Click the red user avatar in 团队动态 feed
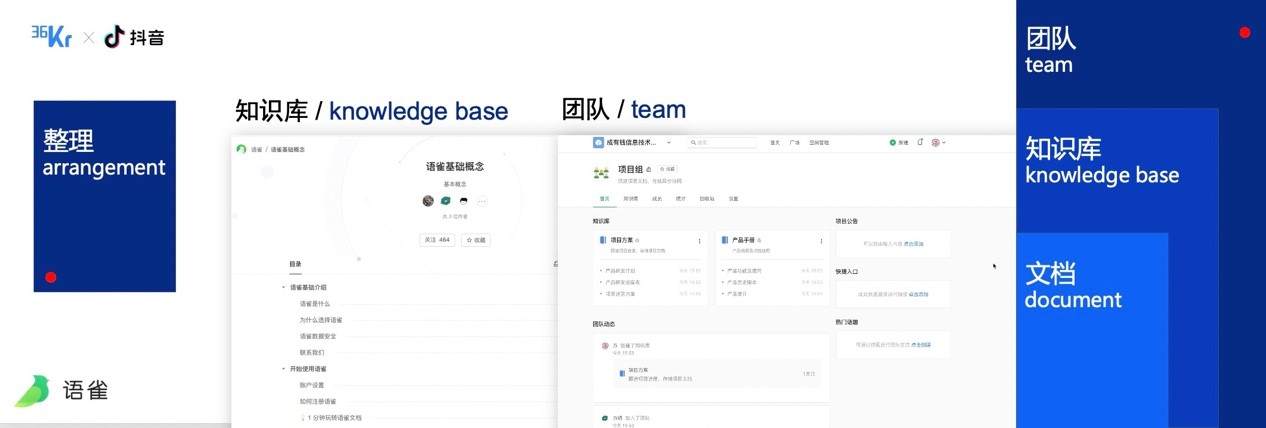Viewport: 1266px width, 428px height. (x=605, y=346)
